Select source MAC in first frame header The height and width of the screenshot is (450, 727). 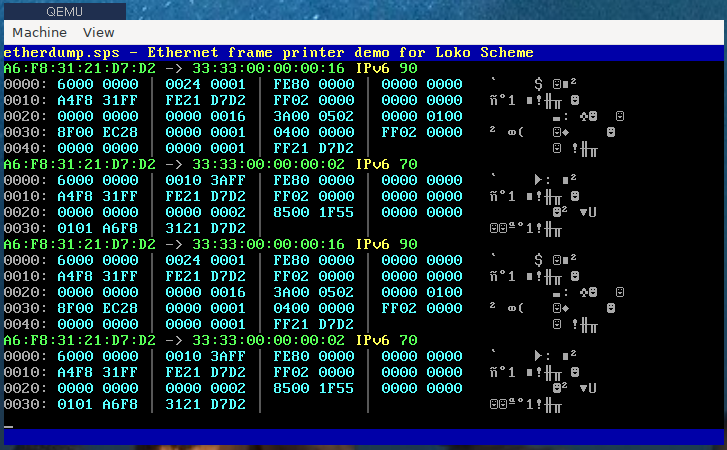80,68
